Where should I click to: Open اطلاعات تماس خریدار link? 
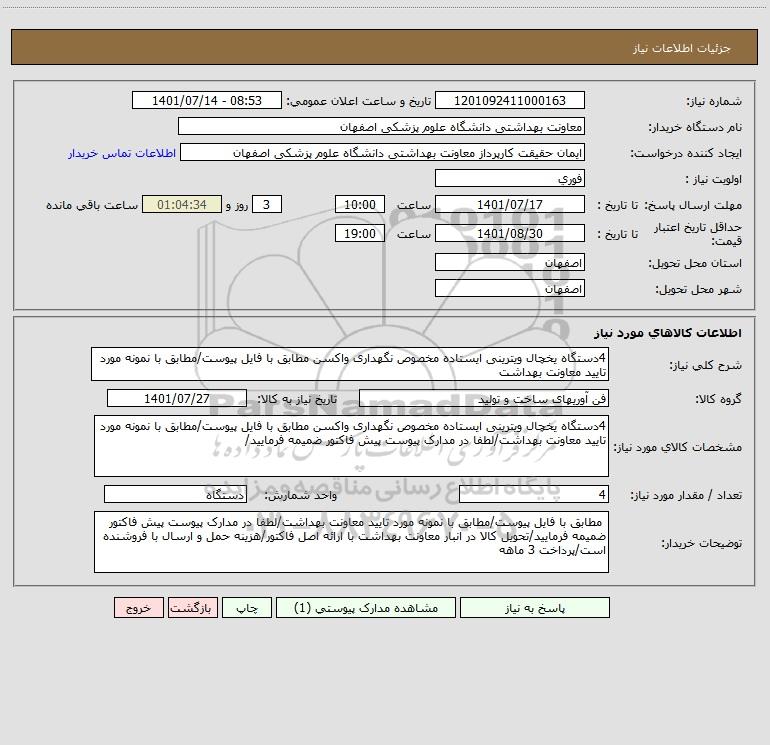[122, 153]
